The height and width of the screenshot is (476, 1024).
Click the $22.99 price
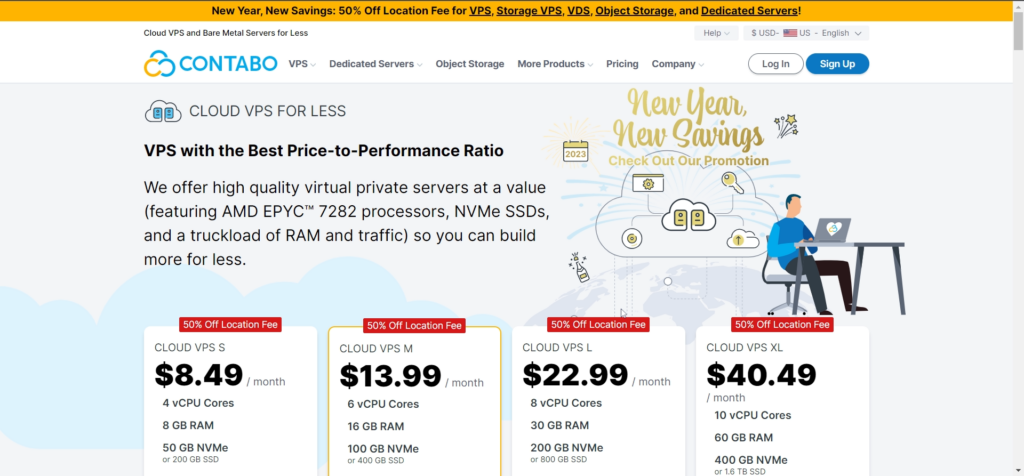click(x=575, y=375)
